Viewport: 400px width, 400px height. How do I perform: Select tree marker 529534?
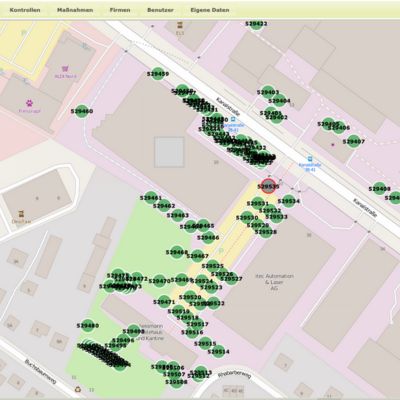pyautogui.click(x=289, y=201)
